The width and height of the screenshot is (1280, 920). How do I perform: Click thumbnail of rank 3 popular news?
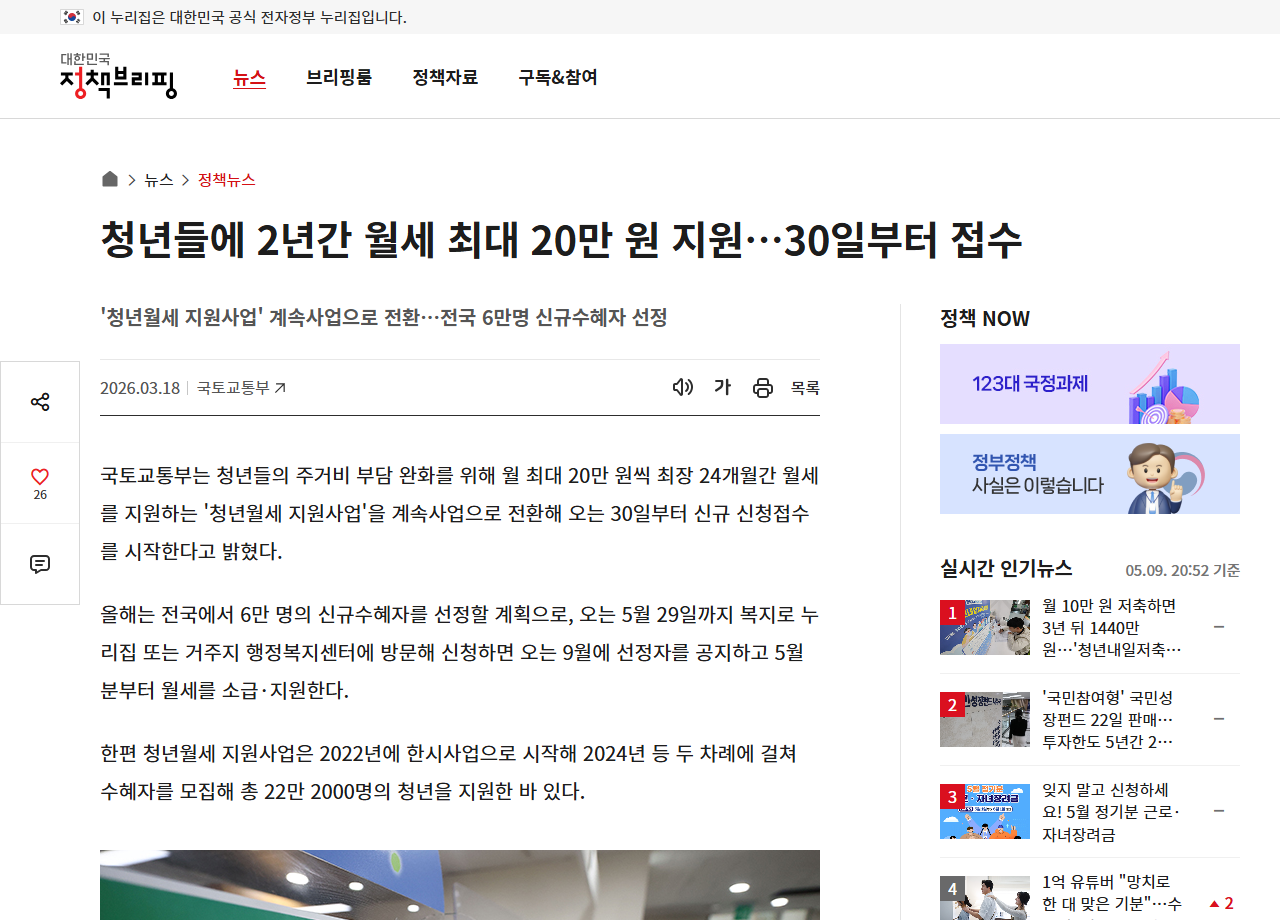985,811
